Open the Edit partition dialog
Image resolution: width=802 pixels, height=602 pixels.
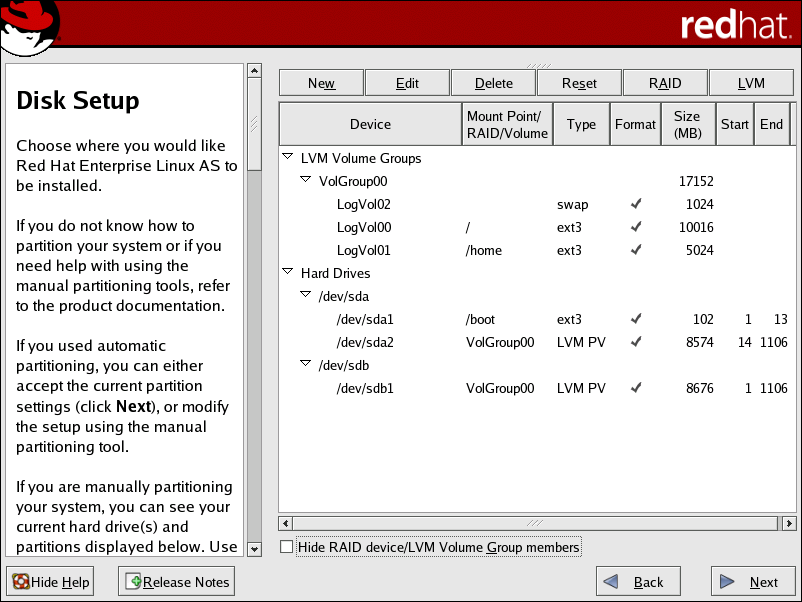[406, 82]
